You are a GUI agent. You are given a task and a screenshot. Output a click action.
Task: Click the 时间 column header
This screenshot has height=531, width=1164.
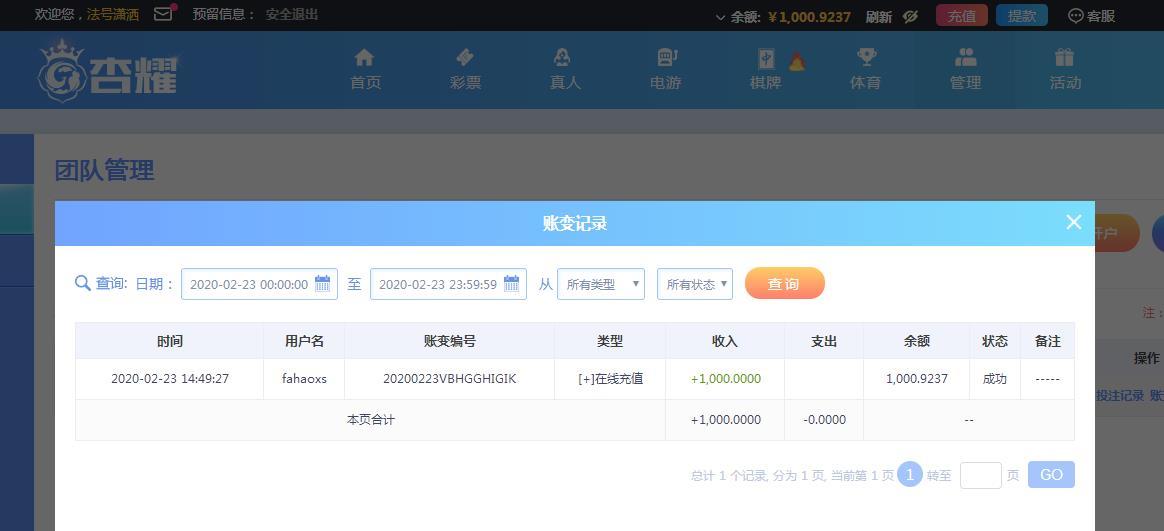click(170, 341)
